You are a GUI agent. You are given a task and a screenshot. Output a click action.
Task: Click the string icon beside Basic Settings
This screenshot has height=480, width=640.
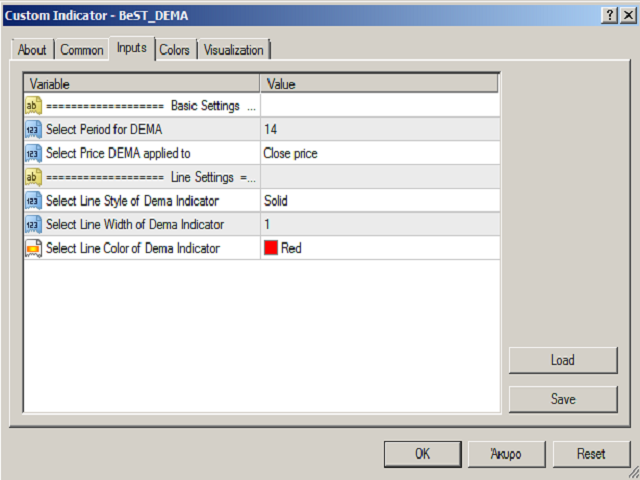click(x=33, y=106)
